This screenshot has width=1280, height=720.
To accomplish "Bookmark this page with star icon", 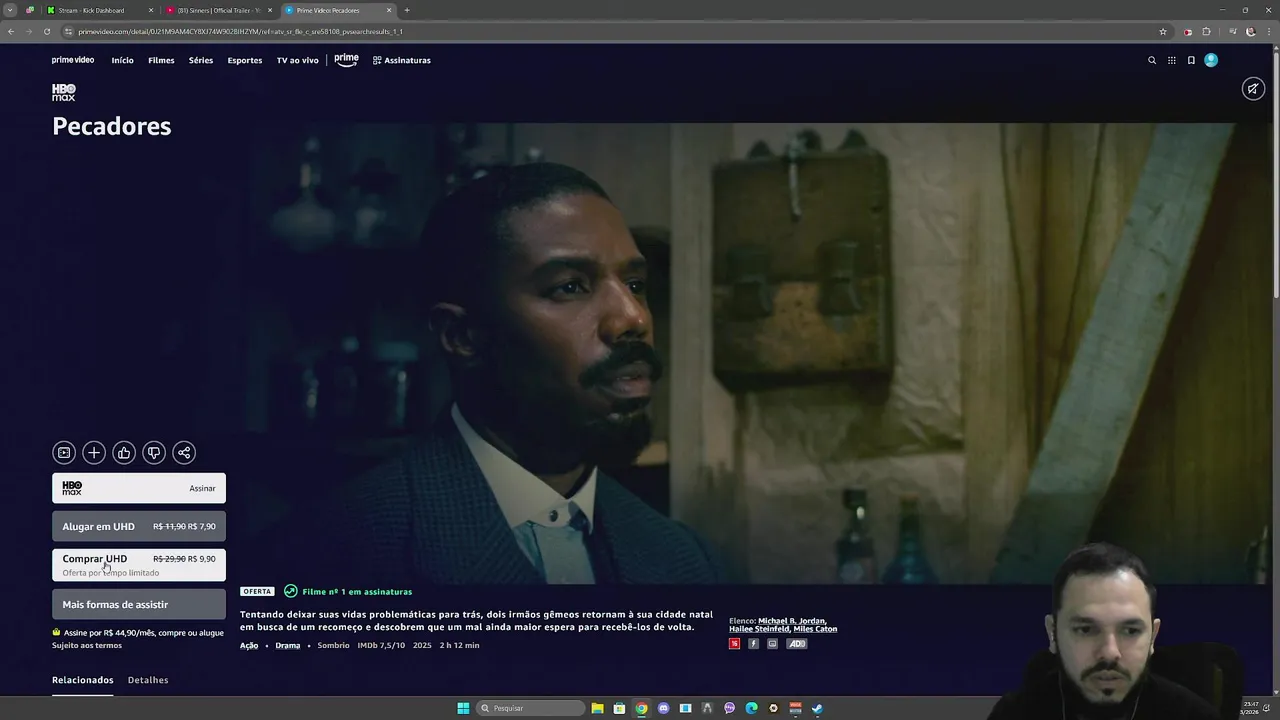I will pos(1163,31).
